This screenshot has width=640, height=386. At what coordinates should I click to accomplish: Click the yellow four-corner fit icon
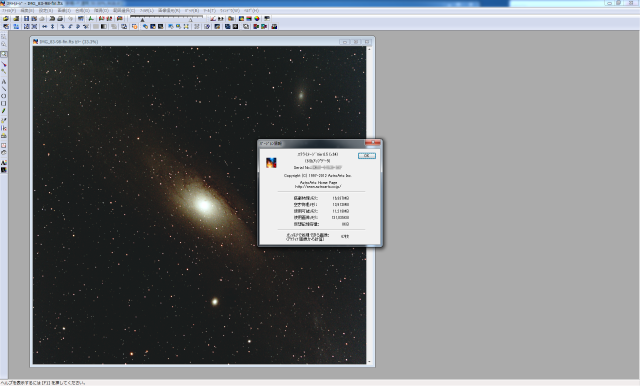pos(186,27)
